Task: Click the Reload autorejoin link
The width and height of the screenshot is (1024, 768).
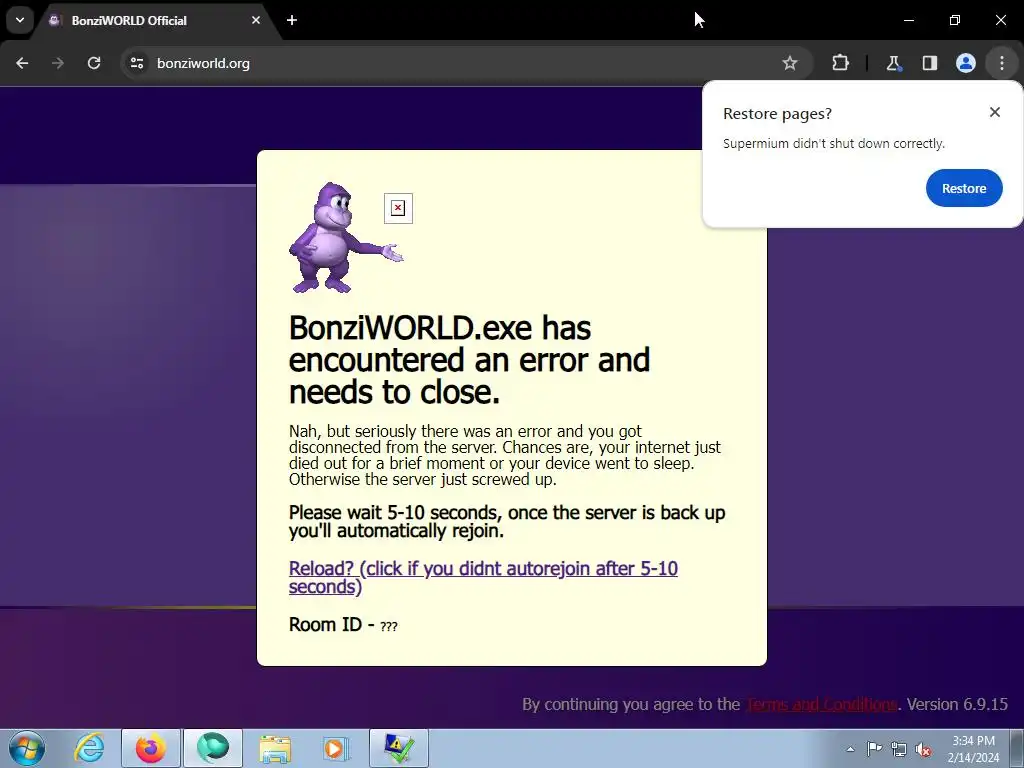Action: coord(483,577)
